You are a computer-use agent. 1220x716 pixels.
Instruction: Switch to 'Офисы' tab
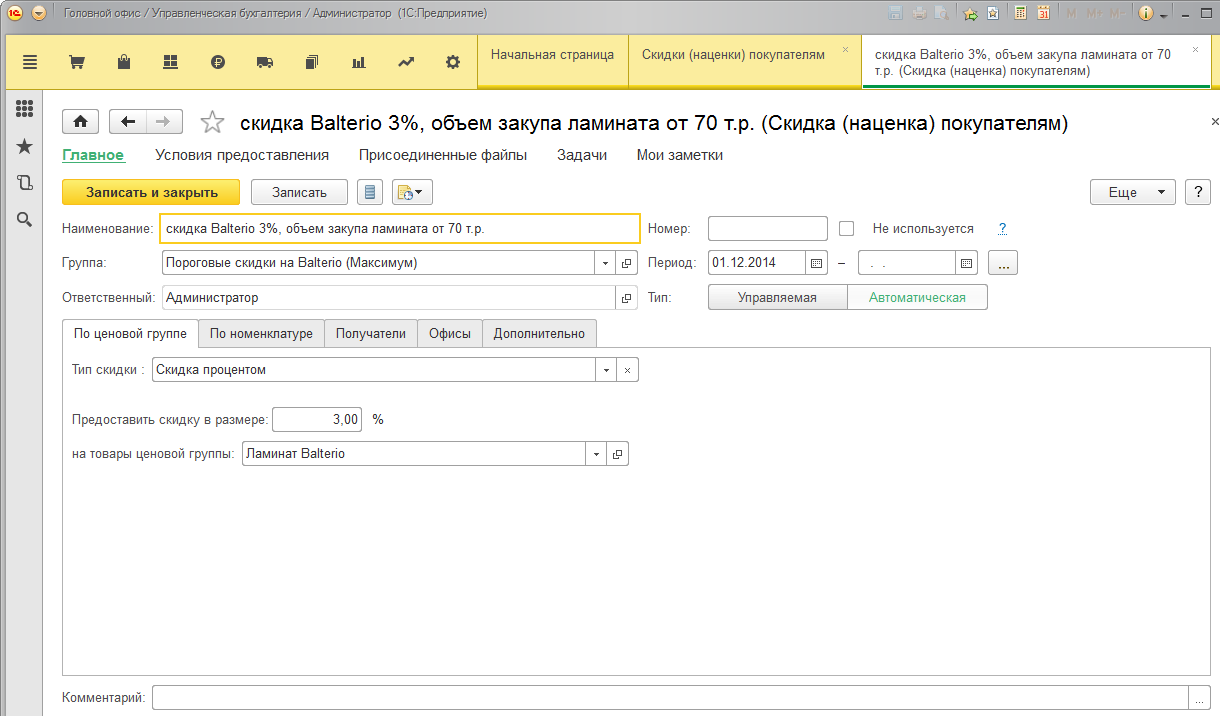pos(450,334)
